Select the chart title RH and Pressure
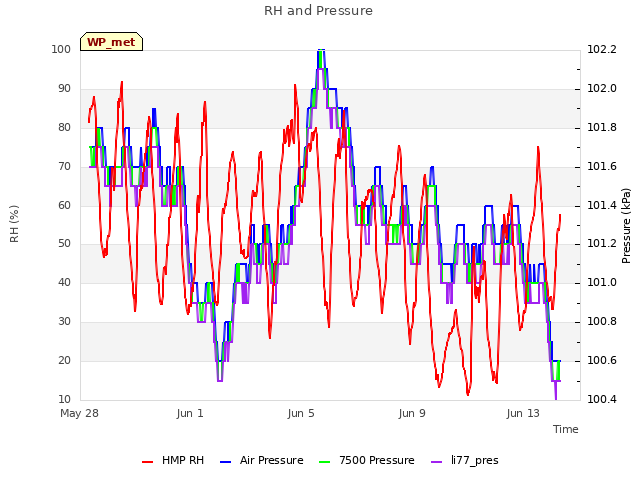 [x=318, y=11]
